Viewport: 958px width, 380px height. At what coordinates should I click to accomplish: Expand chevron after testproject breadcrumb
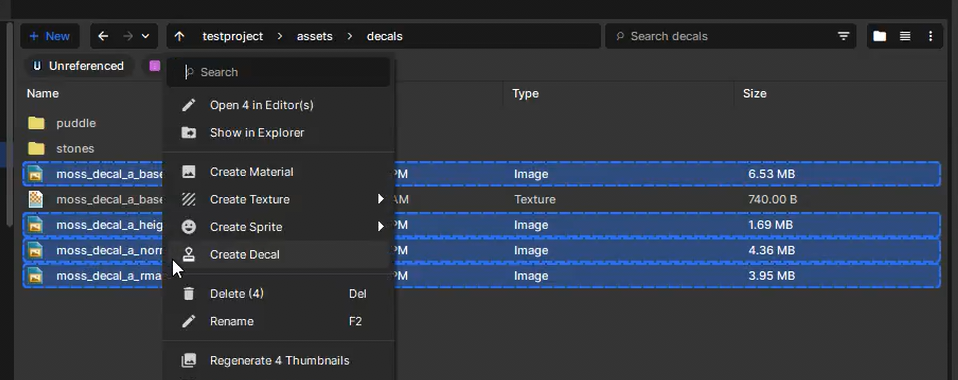pyautogui.click(x=280, y=36)
